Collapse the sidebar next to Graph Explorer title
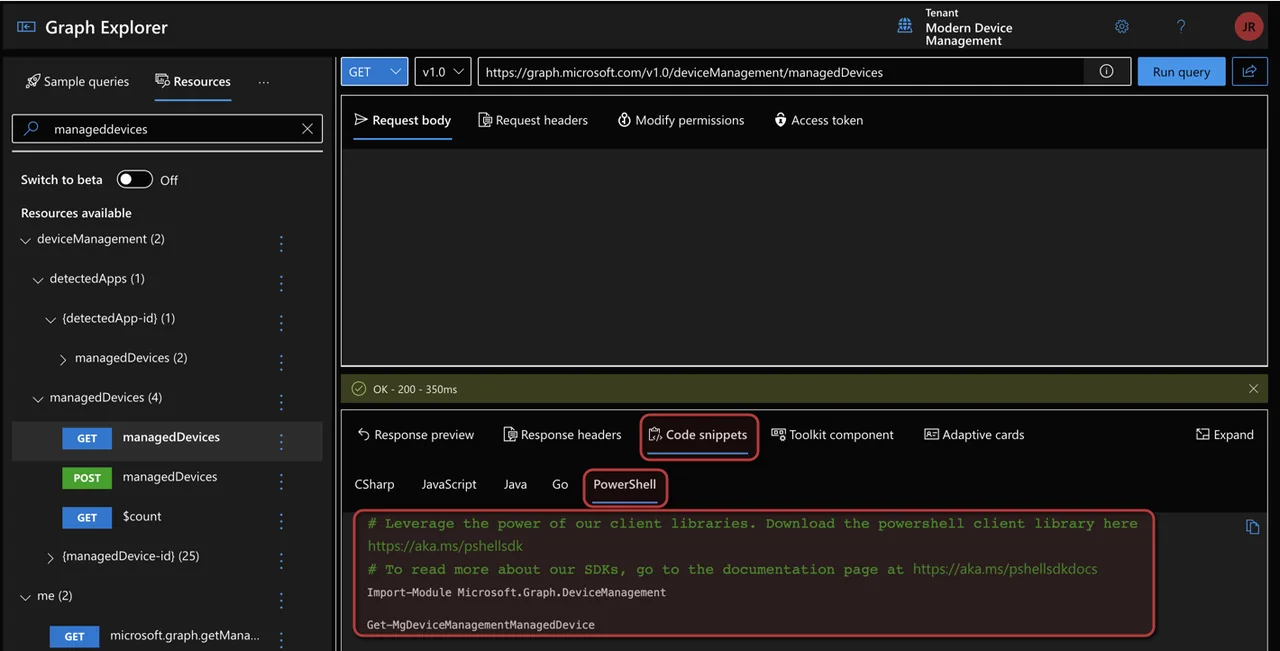The height and width of the screenshot is (651, 1280). (26, 27)
